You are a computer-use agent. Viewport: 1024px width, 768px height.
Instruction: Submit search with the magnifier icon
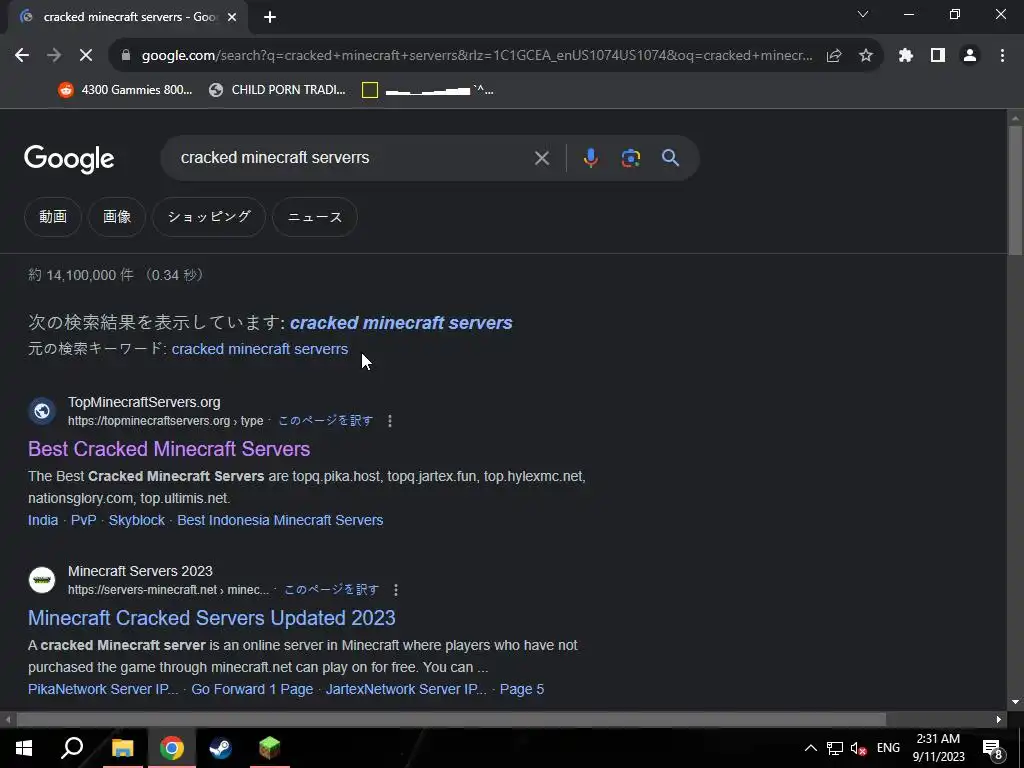(670, 158)
